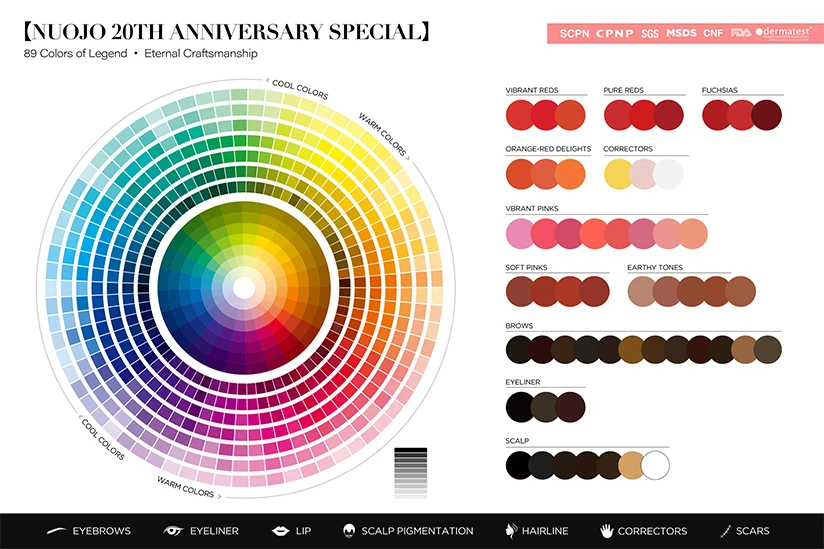Viewport: 824px width, 549px height.
Task: Select the tan Scalp swatch
Action: [630, 465]
